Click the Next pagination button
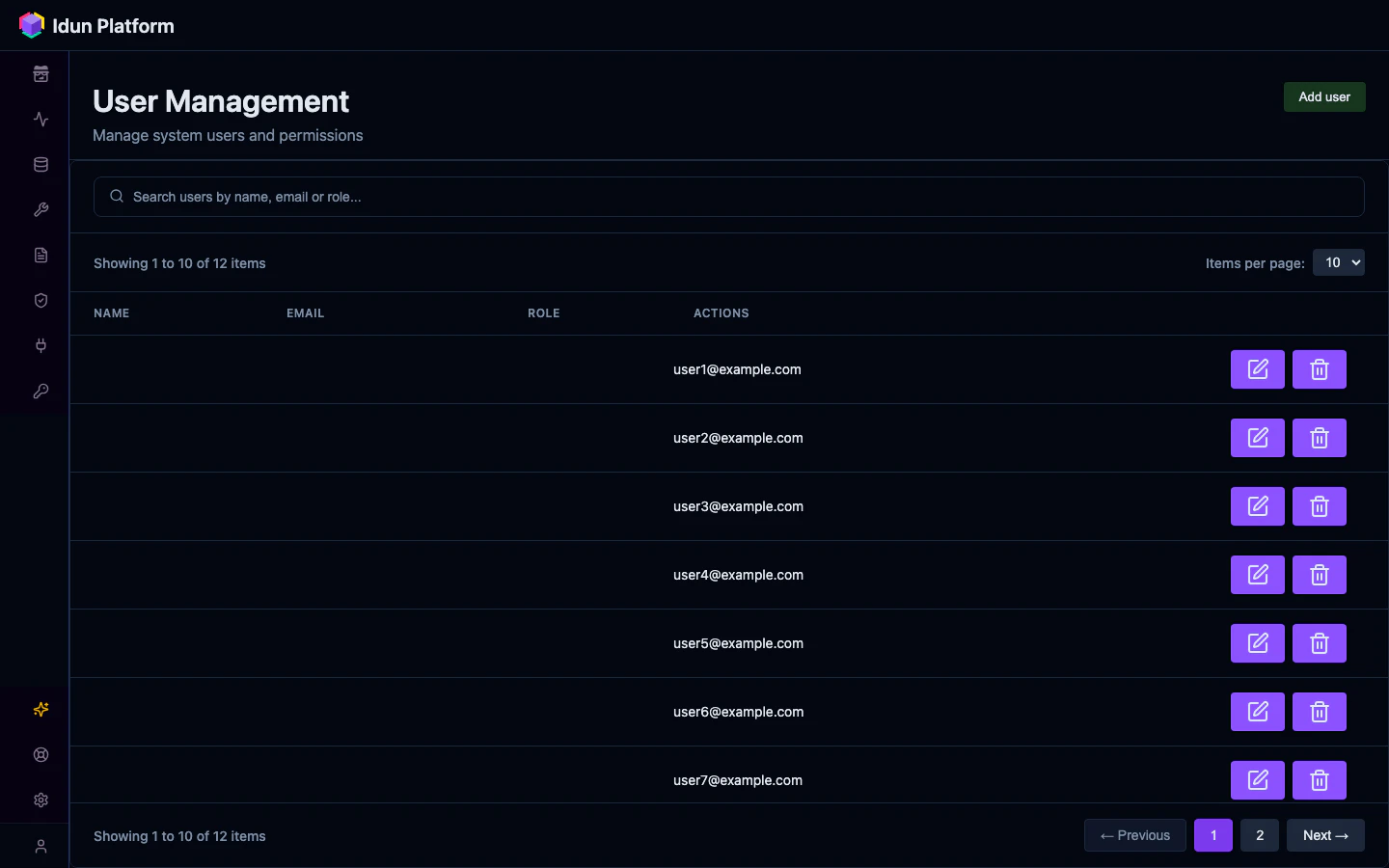Screen dimensions: 1389x868 tap(1325, 835)
